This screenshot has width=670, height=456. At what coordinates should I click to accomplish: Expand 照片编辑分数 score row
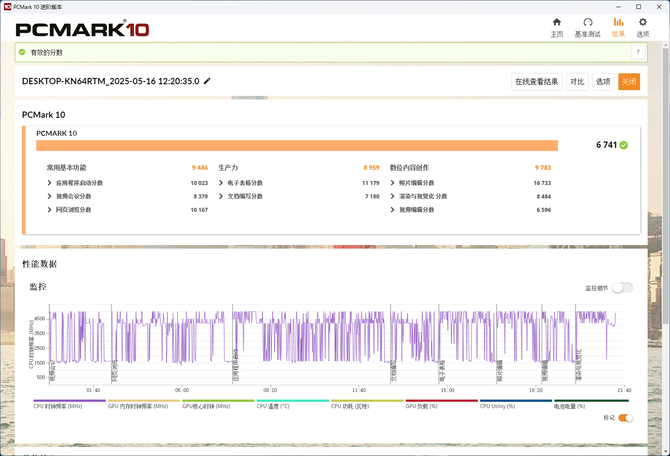394,183
